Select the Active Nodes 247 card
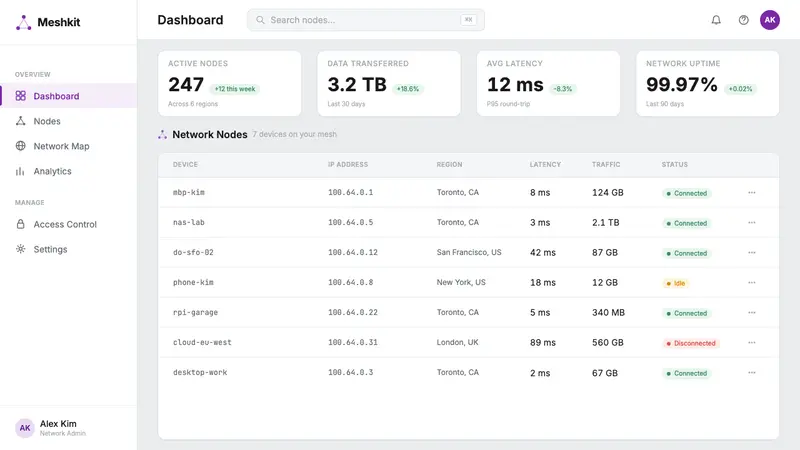 coord(230,83)
